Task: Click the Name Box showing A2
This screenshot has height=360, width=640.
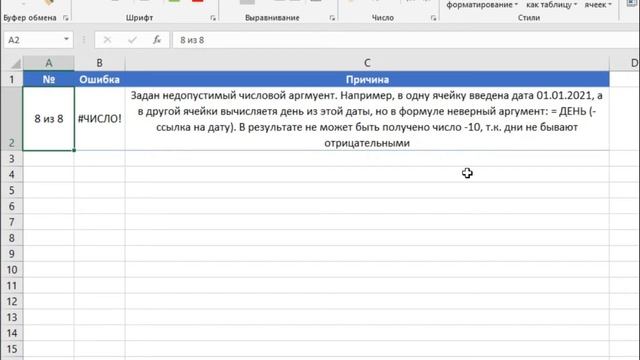Action: point(33,40)
